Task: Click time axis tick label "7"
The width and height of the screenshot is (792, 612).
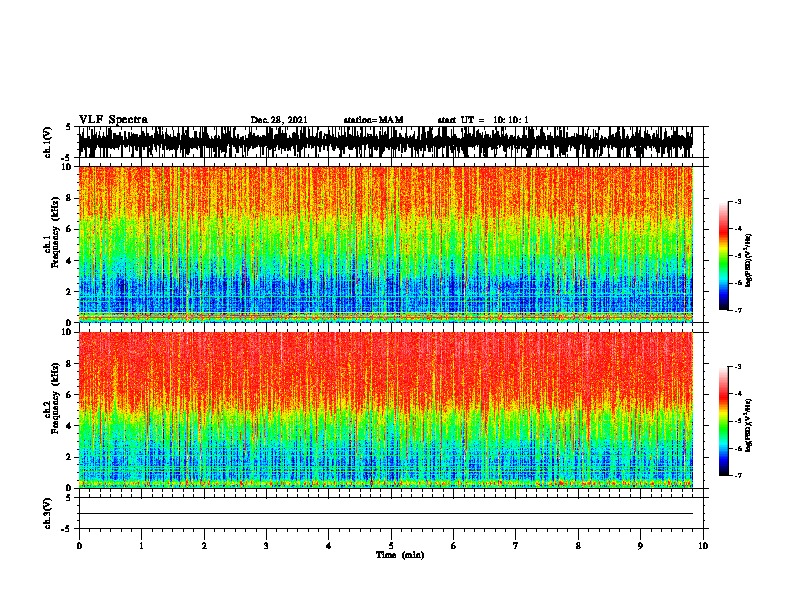Action: 516,546
